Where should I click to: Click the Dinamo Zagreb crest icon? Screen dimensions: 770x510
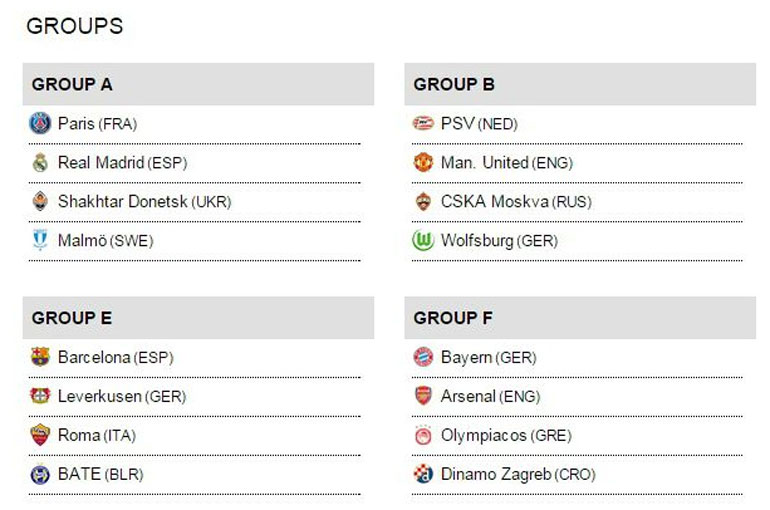tap(423, 475)
